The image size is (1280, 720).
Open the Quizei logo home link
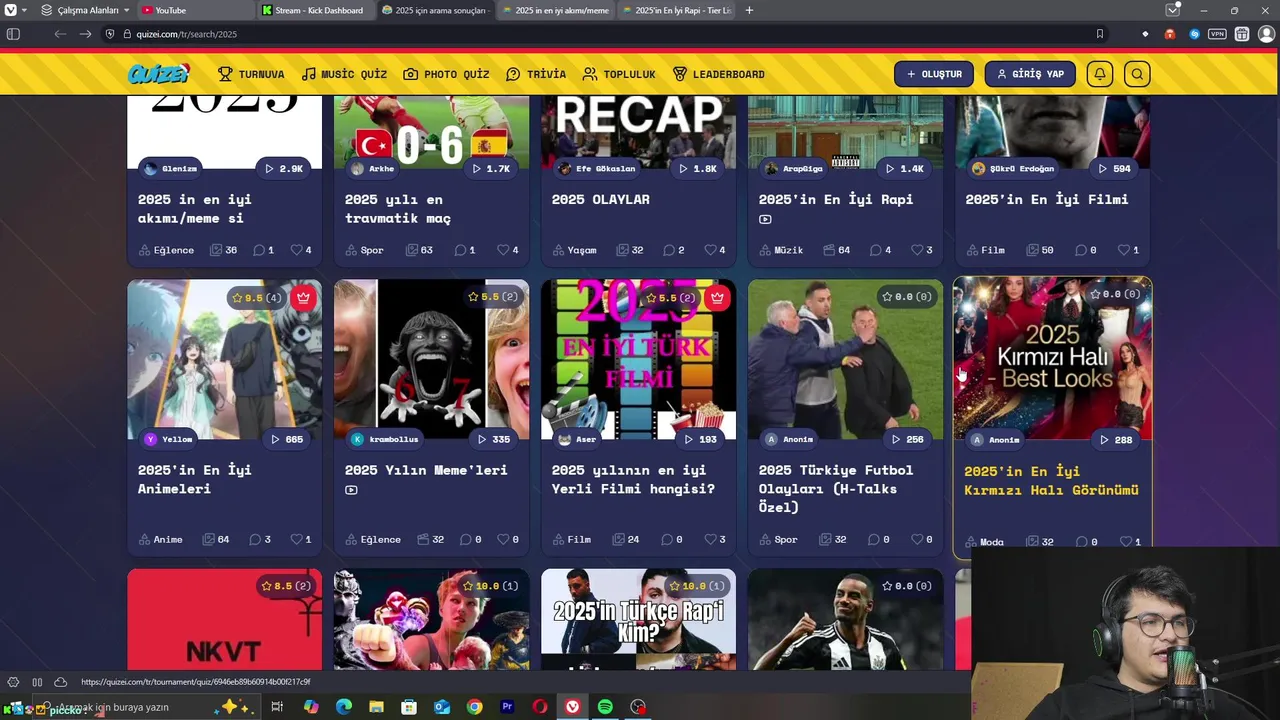pyautogui.click(x=158, y=74)
